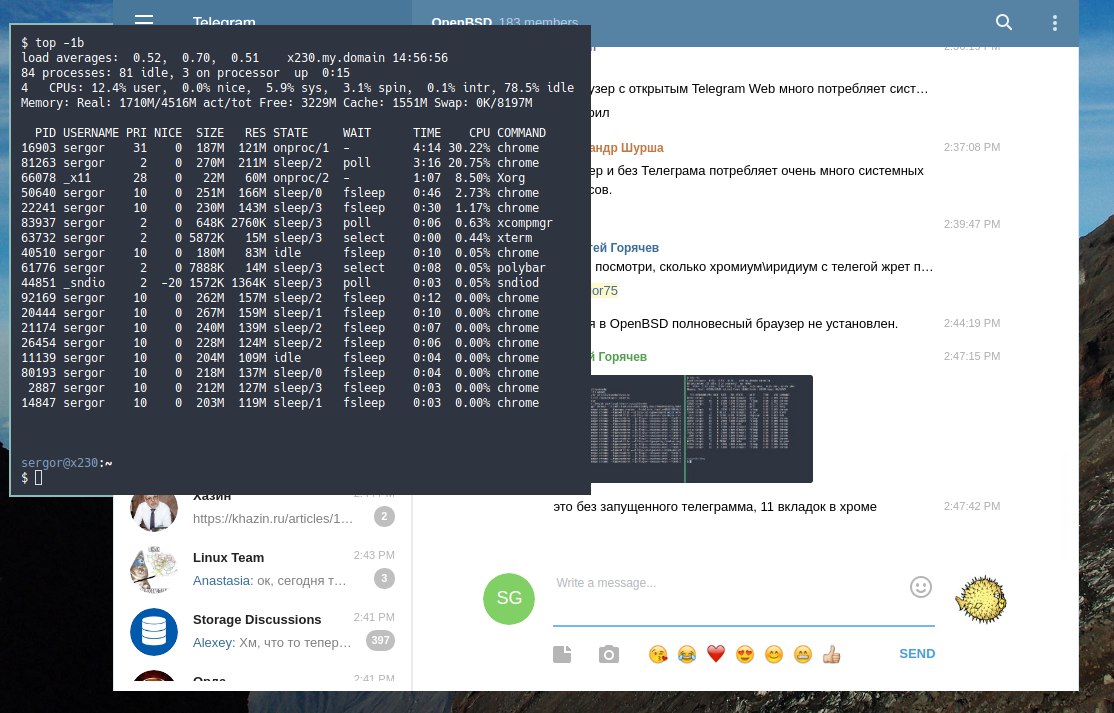Insert the kissing face emoji
This screenshot has height=713, width=1114.
pos(658,654)
